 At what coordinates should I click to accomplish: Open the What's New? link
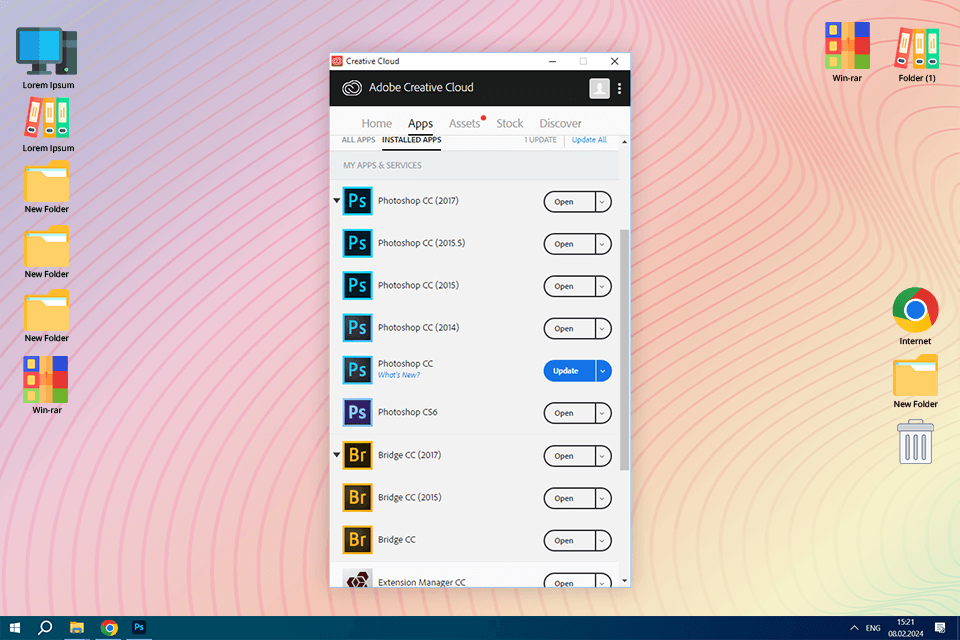tap(399, 375)
